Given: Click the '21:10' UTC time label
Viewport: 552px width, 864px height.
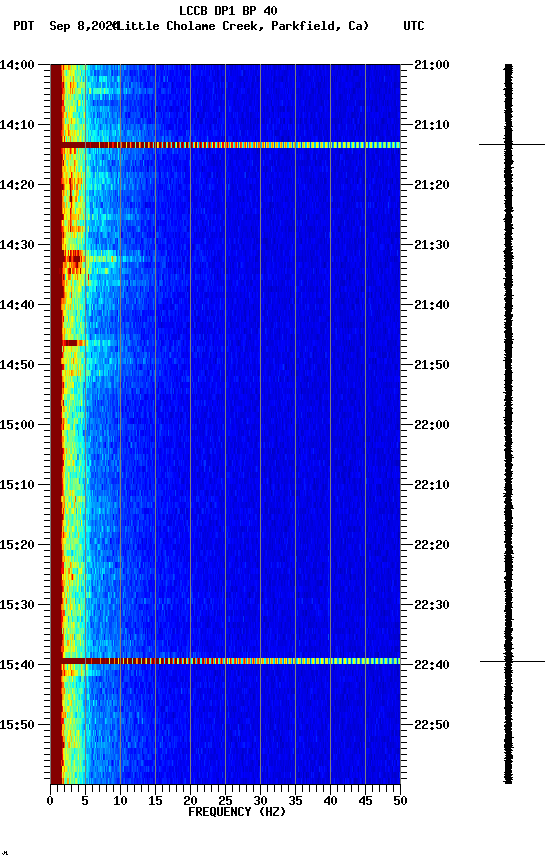Looking at the screenshot, I should pyautogui.click(x=432, y=125).
